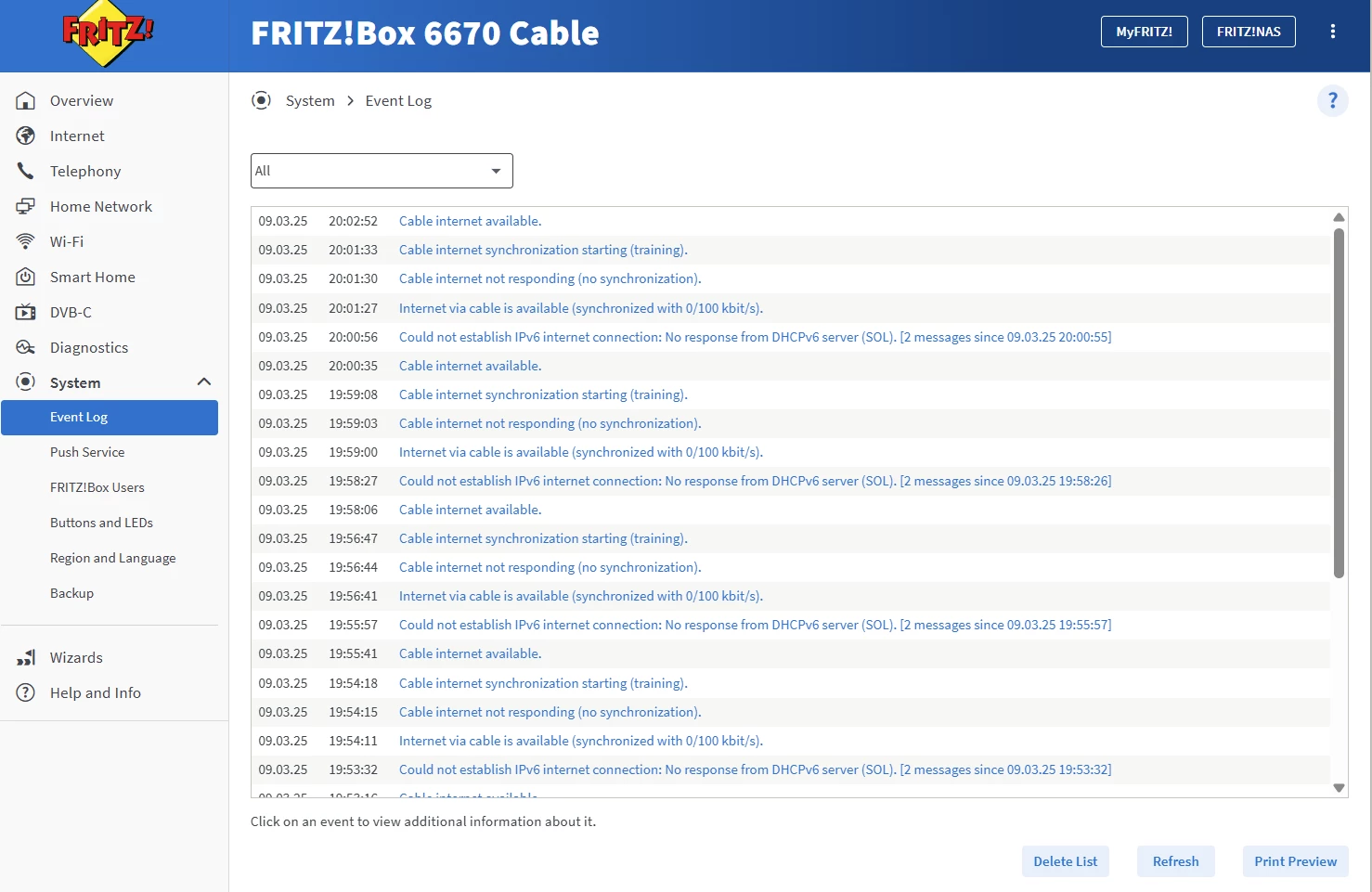Click the MyFRITZ! header button
Image resolution: width=1372 pixels, height=892 pixels.
1144,32
